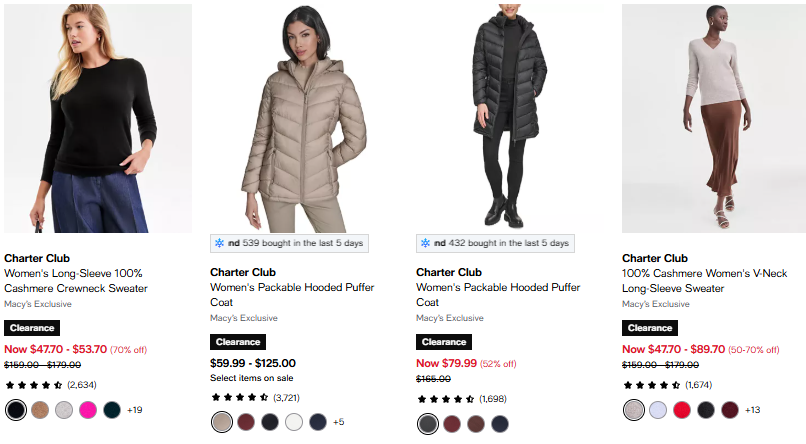Click 539 bought in last 5 days badge
Image resolution: width=806 pixels, height=444 pixels.
289,243
